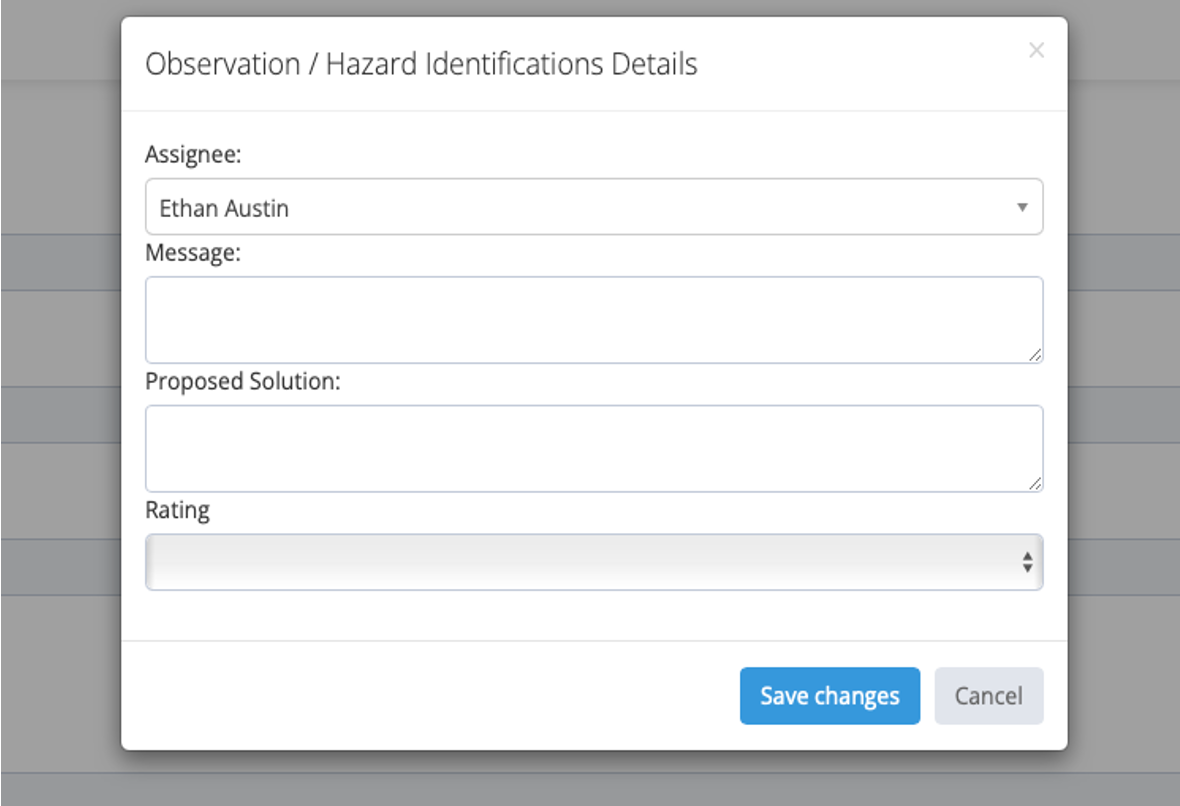Click the Save changes button
This screenshot has height=806, width=1180.
tap(829, 696)
